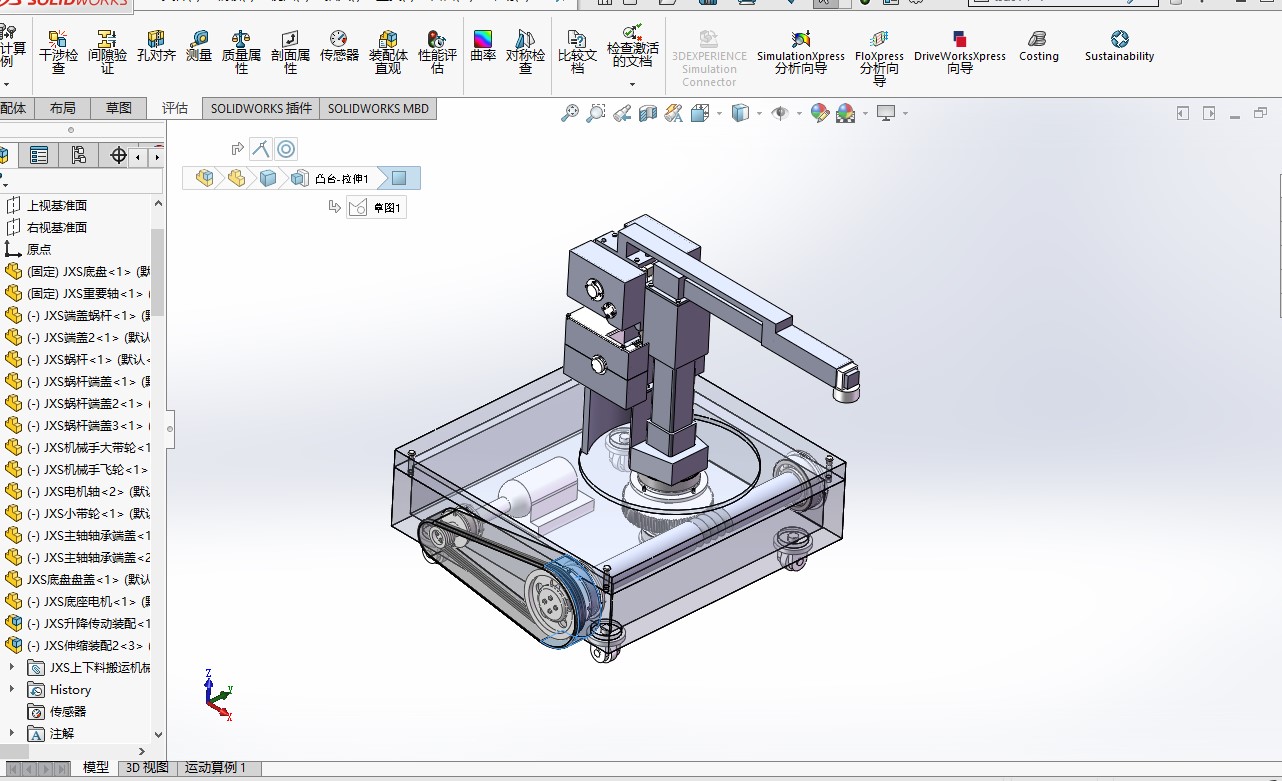1282x781 pixels.
Task: Switch to the 草图 sketch tab
Action: click(119, 108)
